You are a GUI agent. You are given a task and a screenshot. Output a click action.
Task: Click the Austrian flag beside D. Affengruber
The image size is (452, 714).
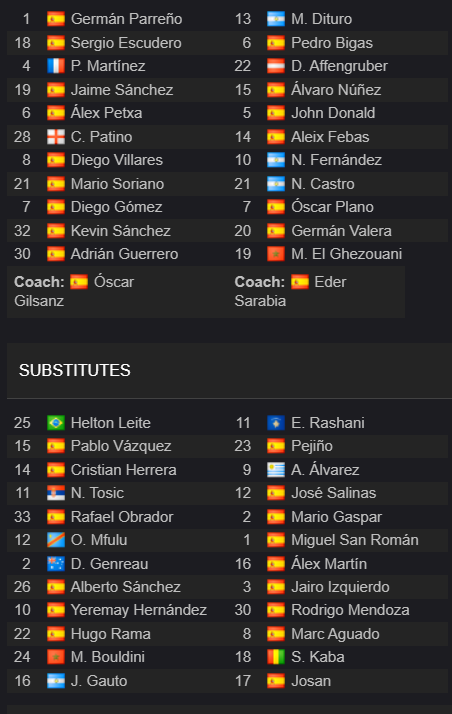(276, 66)
